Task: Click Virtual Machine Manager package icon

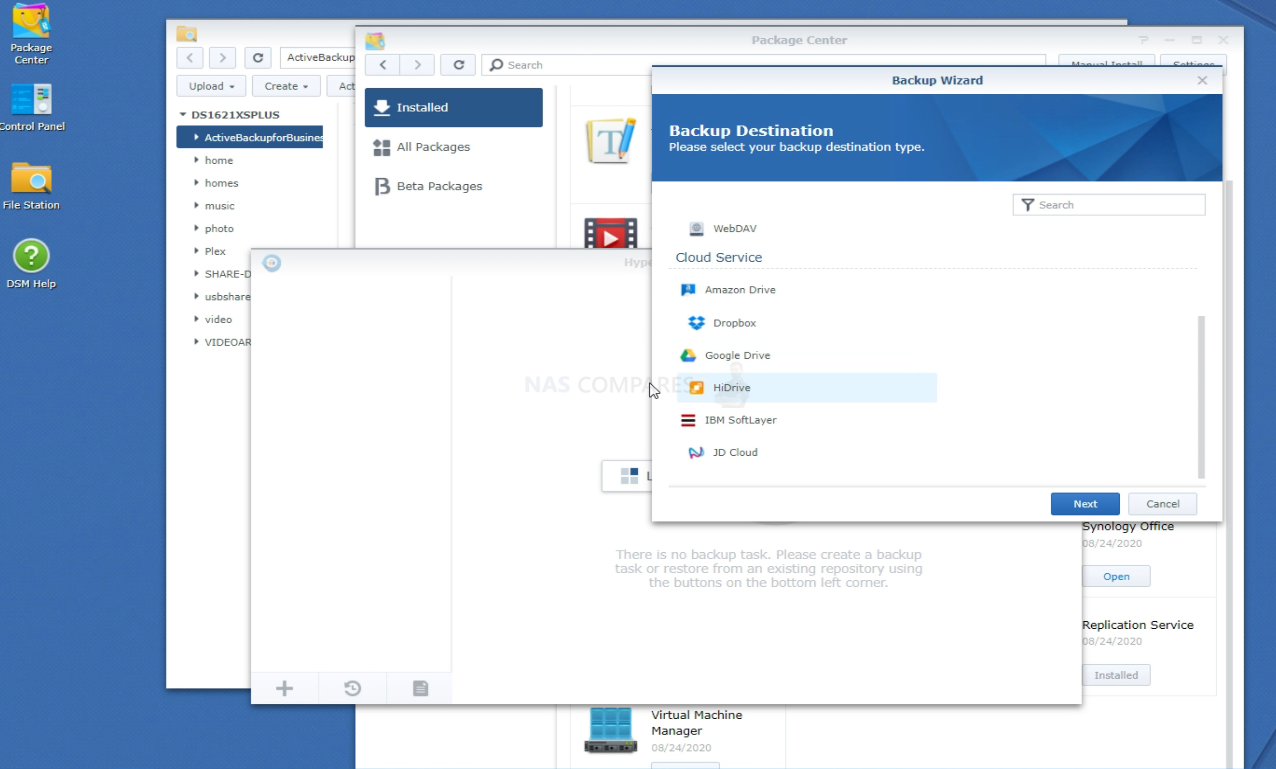Action: click(610, 730)
